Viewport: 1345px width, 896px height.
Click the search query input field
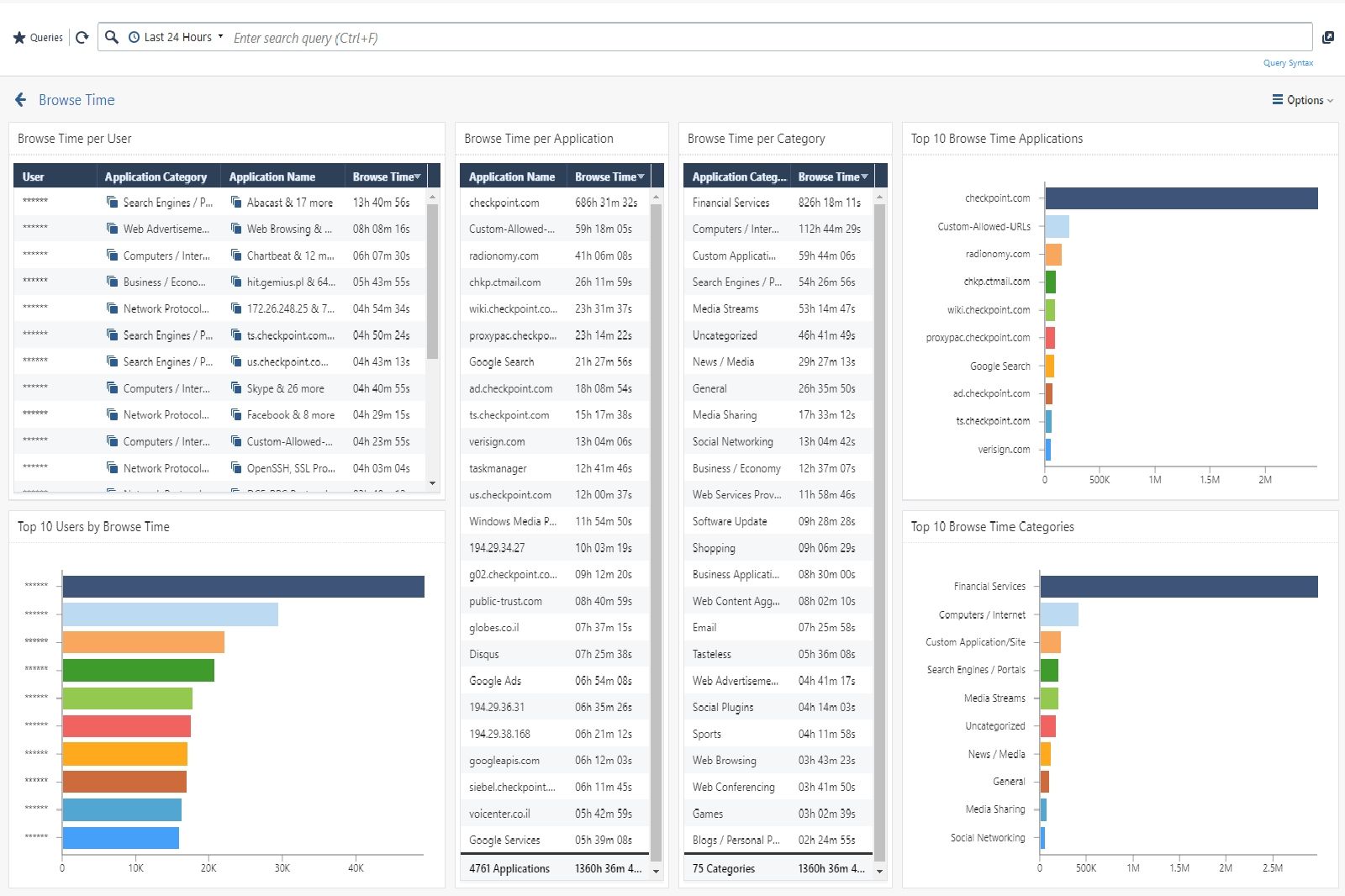(757, 38)
